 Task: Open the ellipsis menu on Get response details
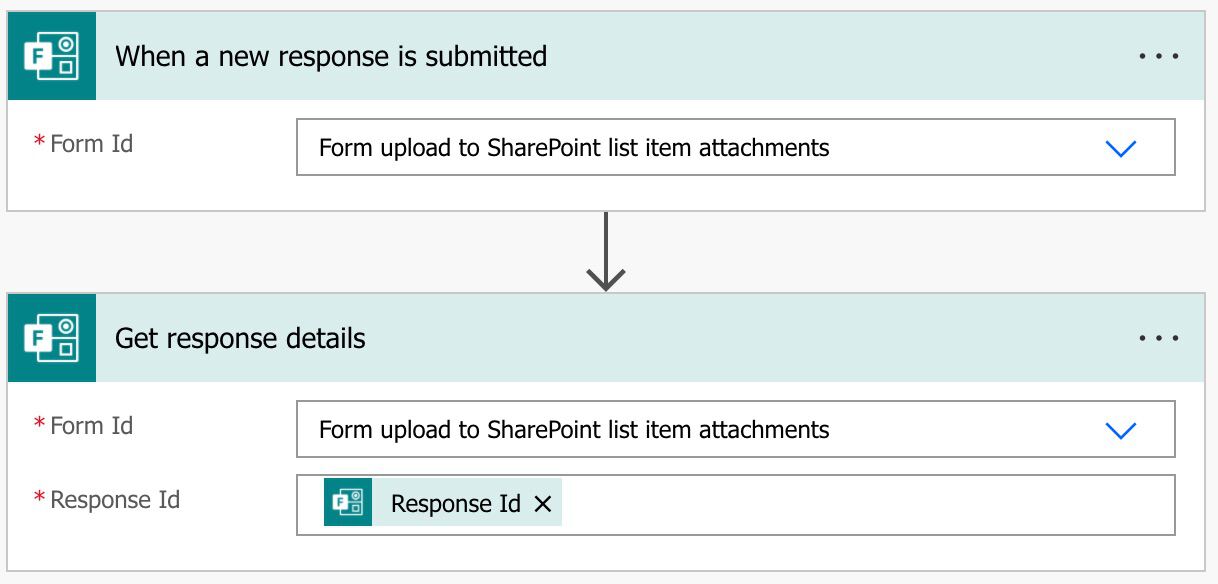[1157, 337]
